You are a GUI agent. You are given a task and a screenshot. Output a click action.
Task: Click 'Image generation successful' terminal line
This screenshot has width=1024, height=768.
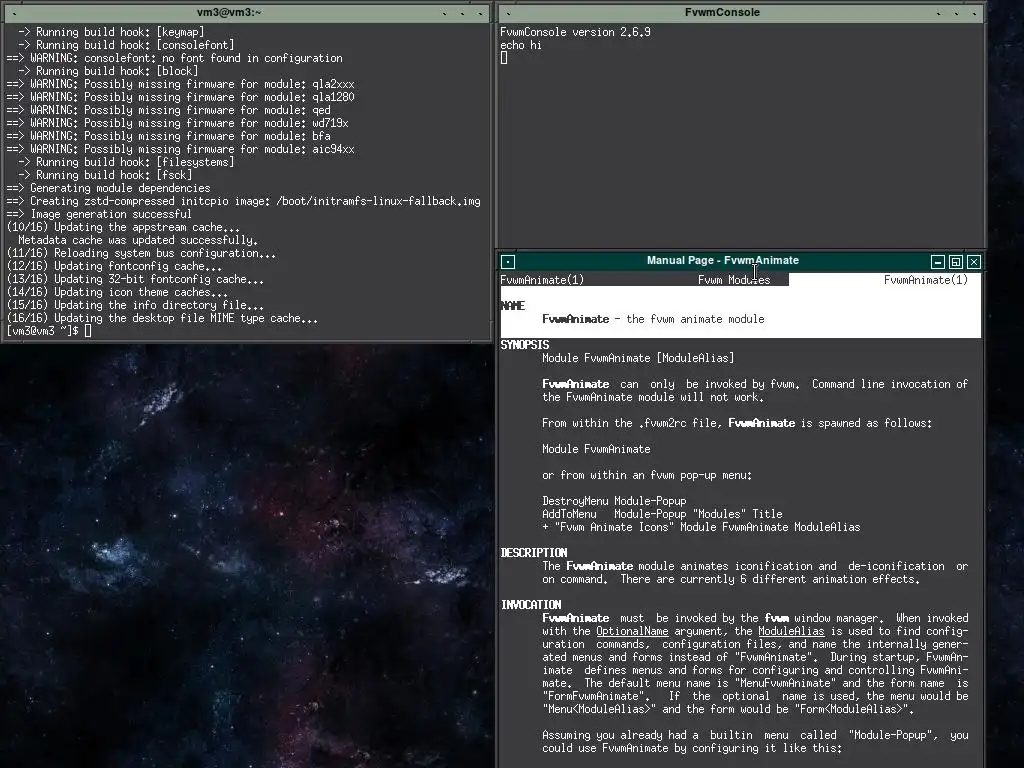click(99, 214)
